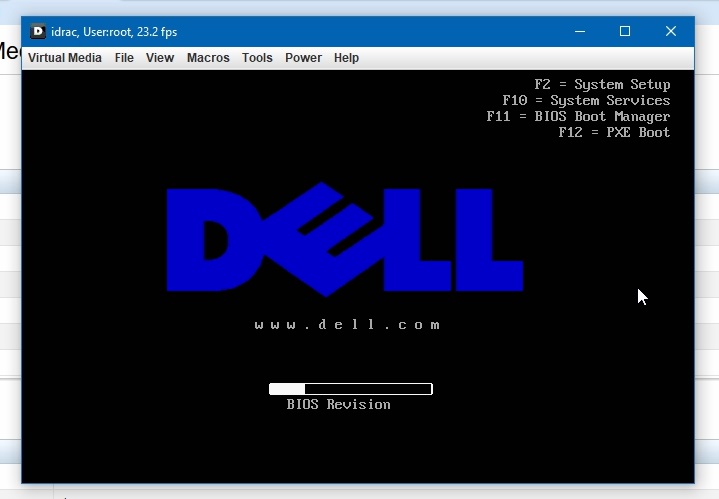This screenshot has width=719, height=499.
Task: Click the 'idrac, User:root, 23.2 fps' title
Action: pos(114,32)
